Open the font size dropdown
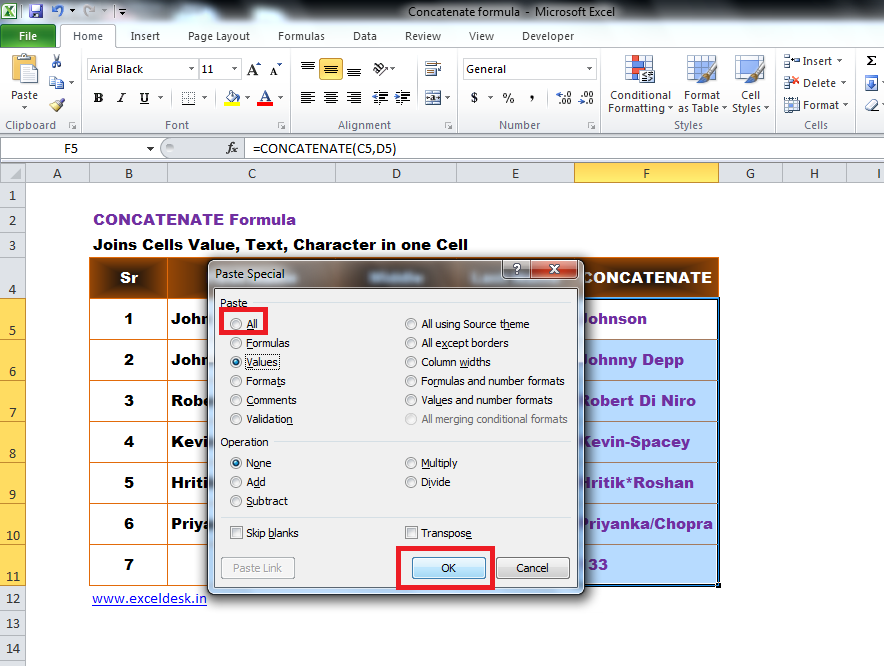The width and height of the screenshot is (884, 666). tap(232, 69)
